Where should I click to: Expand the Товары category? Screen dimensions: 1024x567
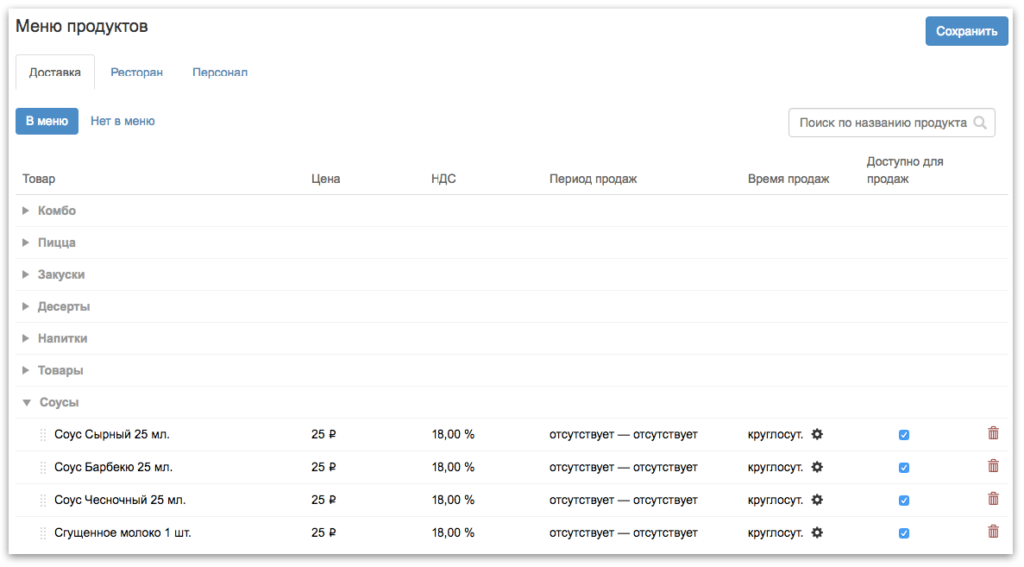25,370
